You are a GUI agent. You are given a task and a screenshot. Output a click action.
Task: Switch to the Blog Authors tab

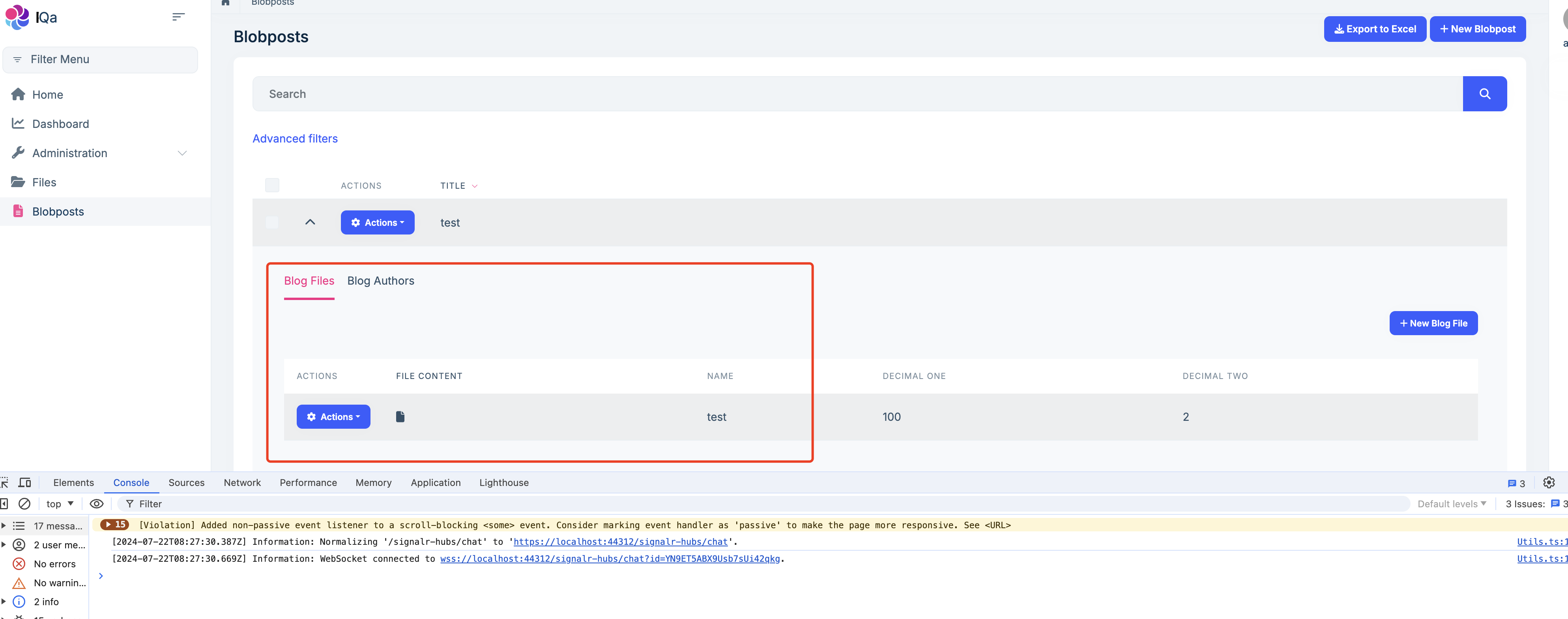click(380, 281)
